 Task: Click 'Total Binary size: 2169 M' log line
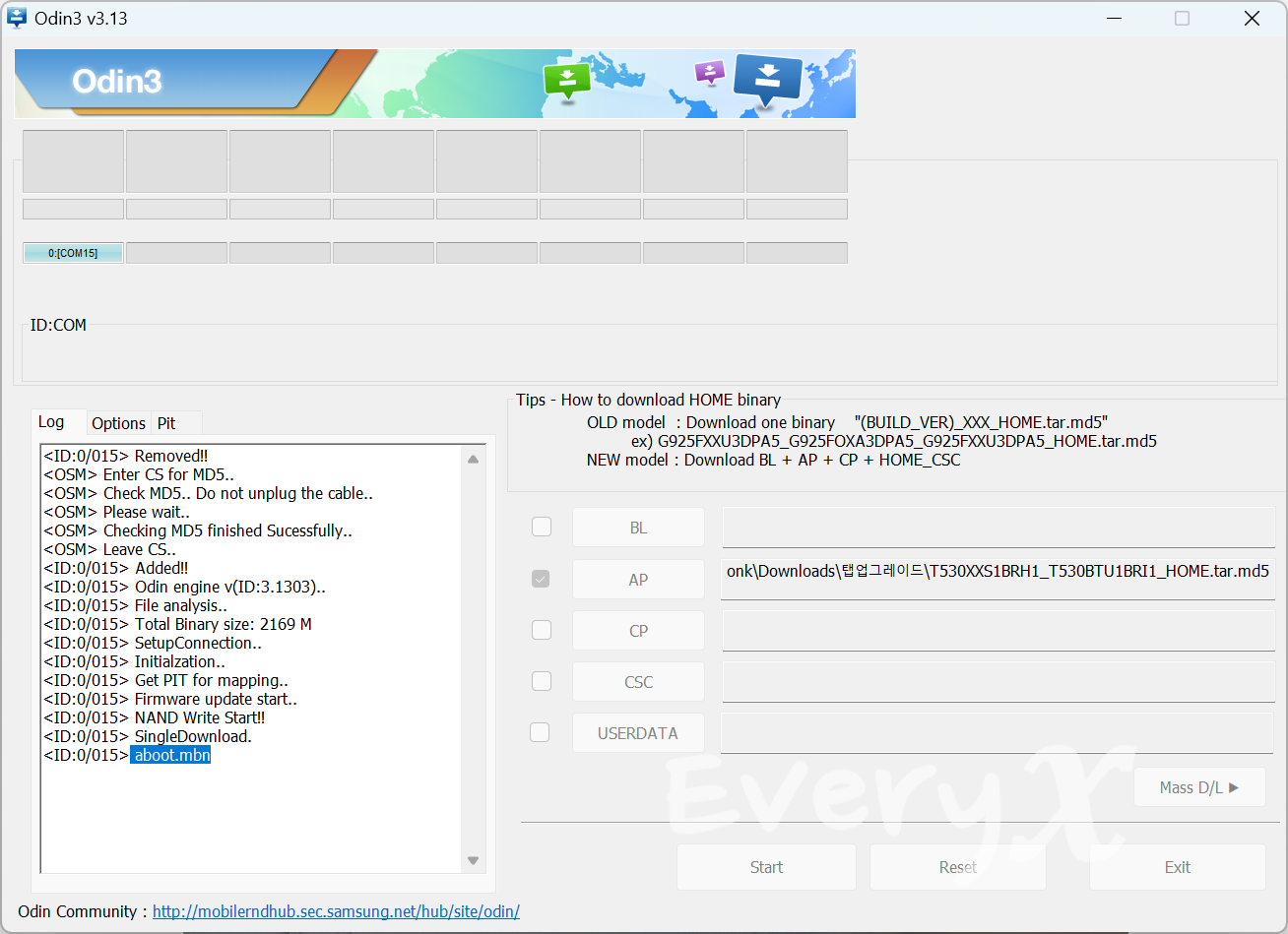point(177,624)
